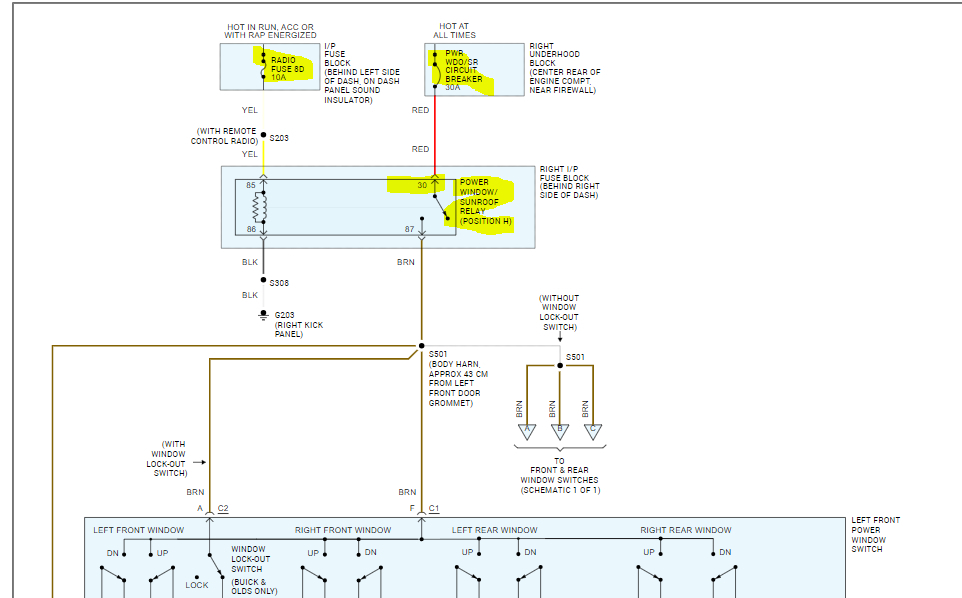Click the 'RIGHT FRONT WINDOW' heading

pyautogui.click(x=343, y=530)
